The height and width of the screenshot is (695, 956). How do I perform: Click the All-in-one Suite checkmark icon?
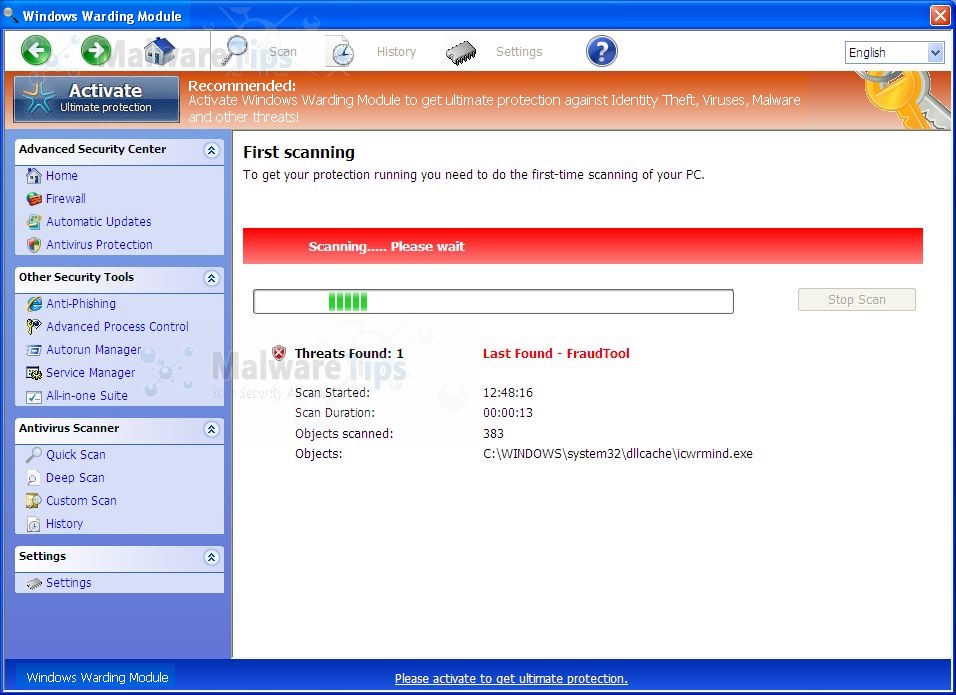pyautogui.click(x=34, y=396)
